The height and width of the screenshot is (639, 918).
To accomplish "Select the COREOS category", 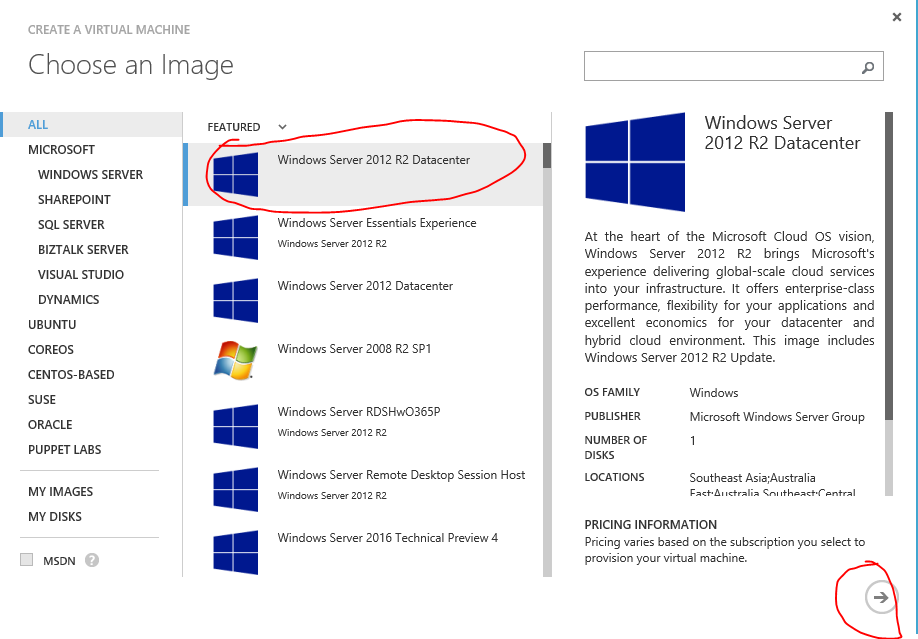I will tap(51, 350).
